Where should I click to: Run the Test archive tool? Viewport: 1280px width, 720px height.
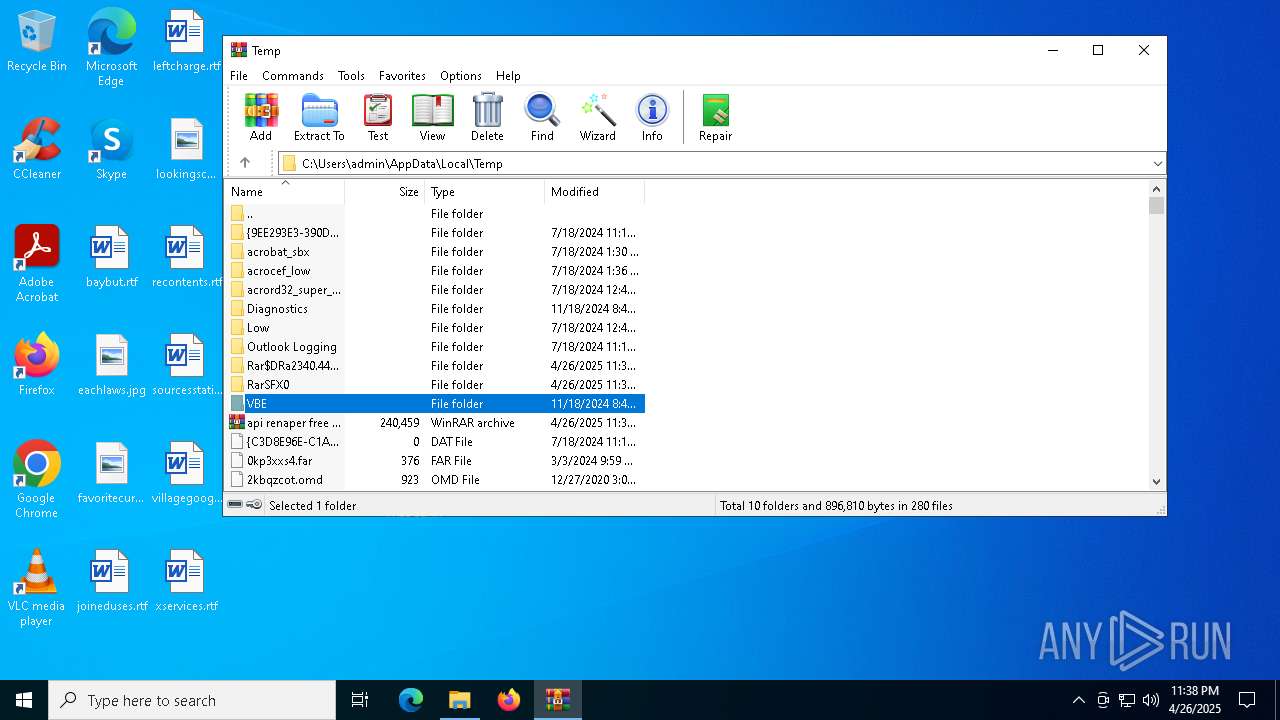coord(378,118)
